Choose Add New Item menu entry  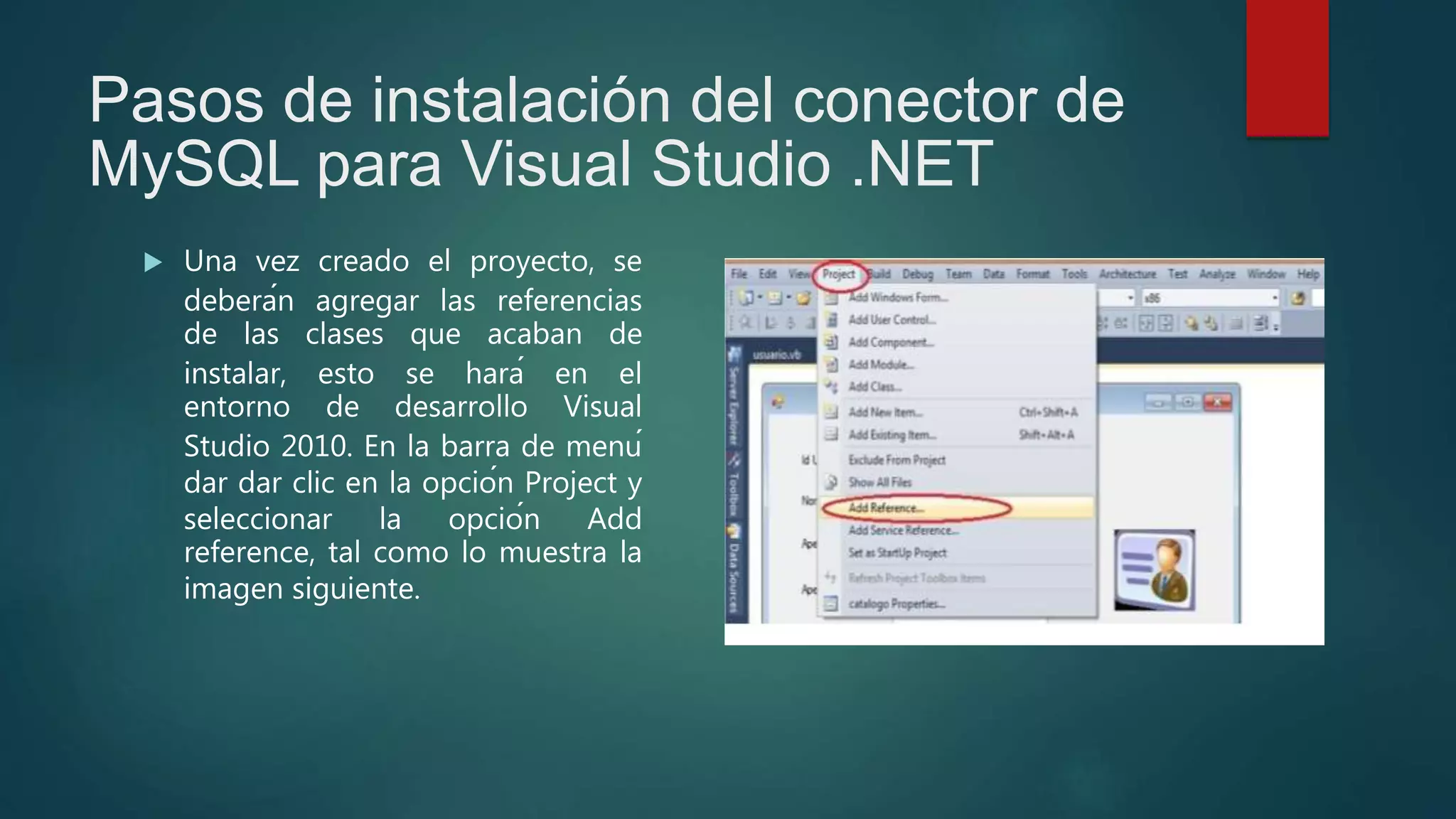(956, 412)
